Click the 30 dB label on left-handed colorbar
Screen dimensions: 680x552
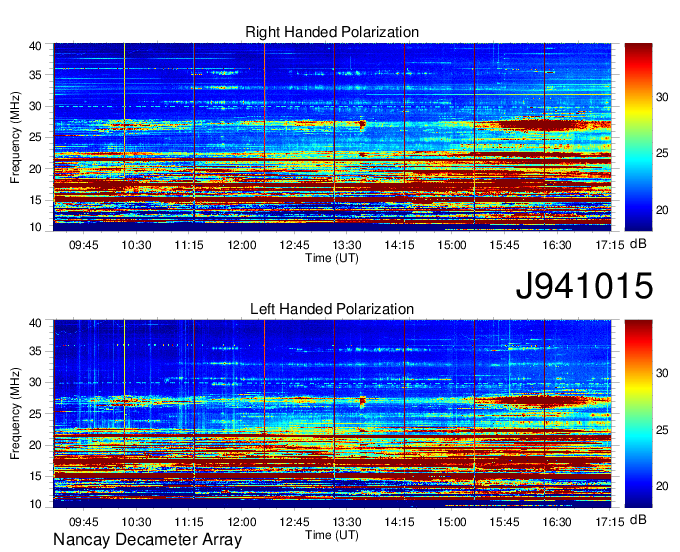pos(662,373)
